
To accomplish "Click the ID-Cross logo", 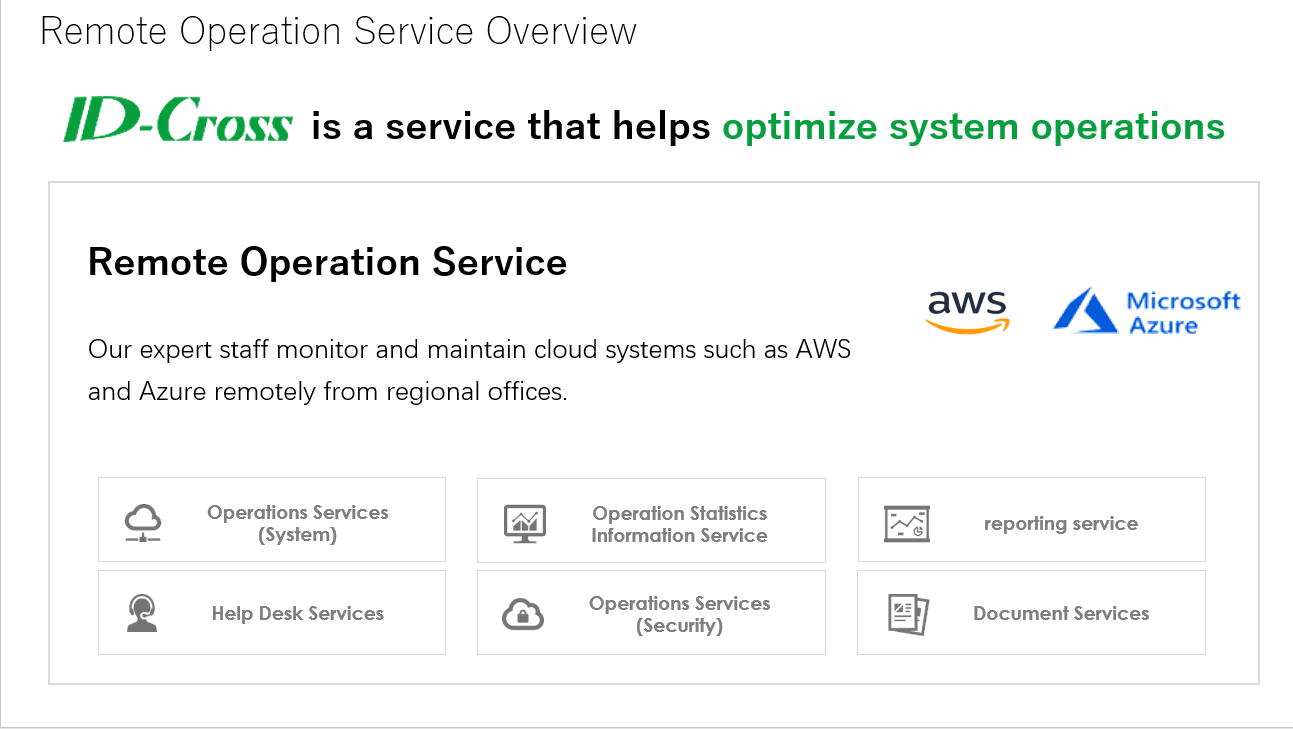I will coord(178,119).
